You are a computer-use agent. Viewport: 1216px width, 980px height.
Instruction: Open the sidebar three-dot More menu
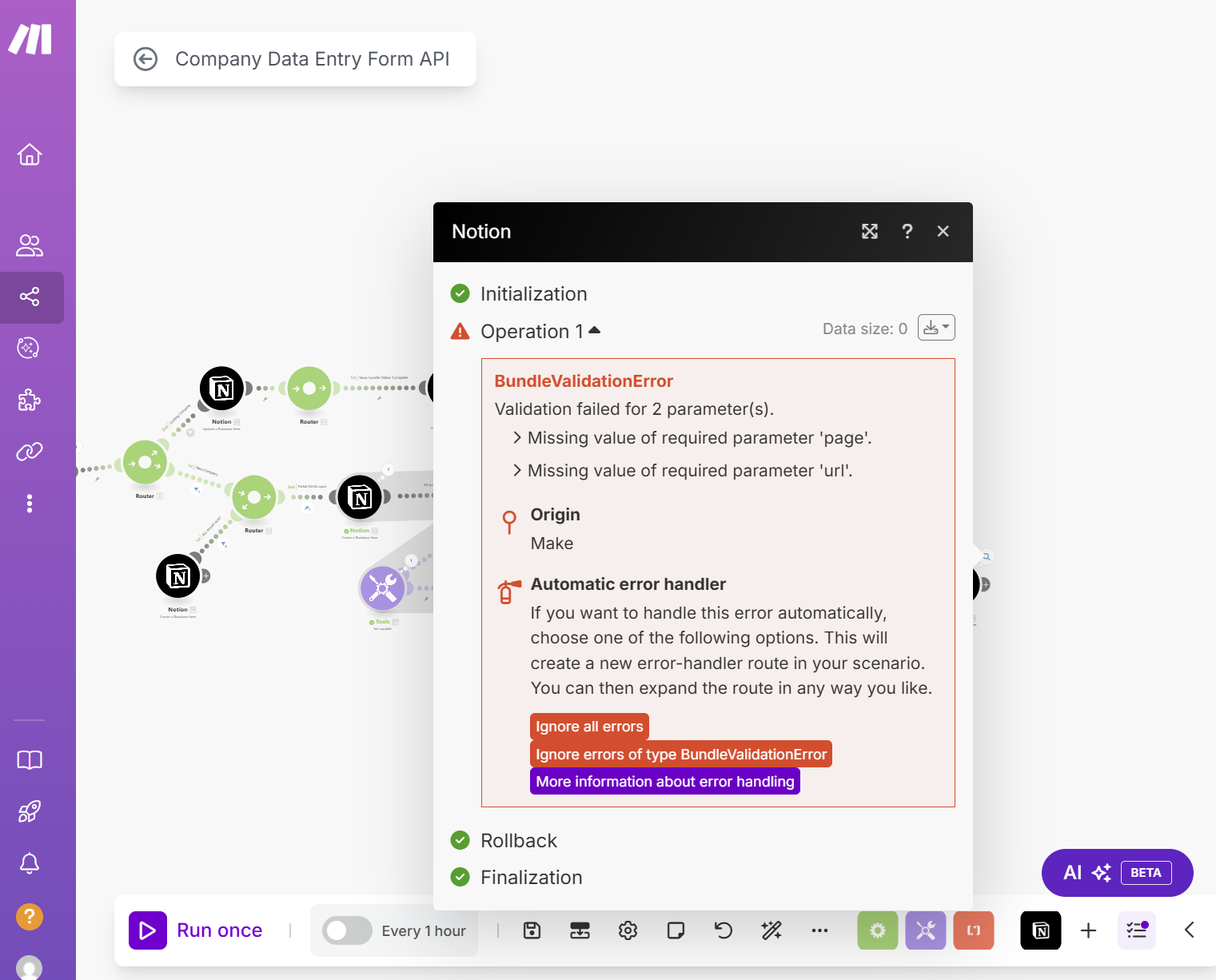point(30,504)
